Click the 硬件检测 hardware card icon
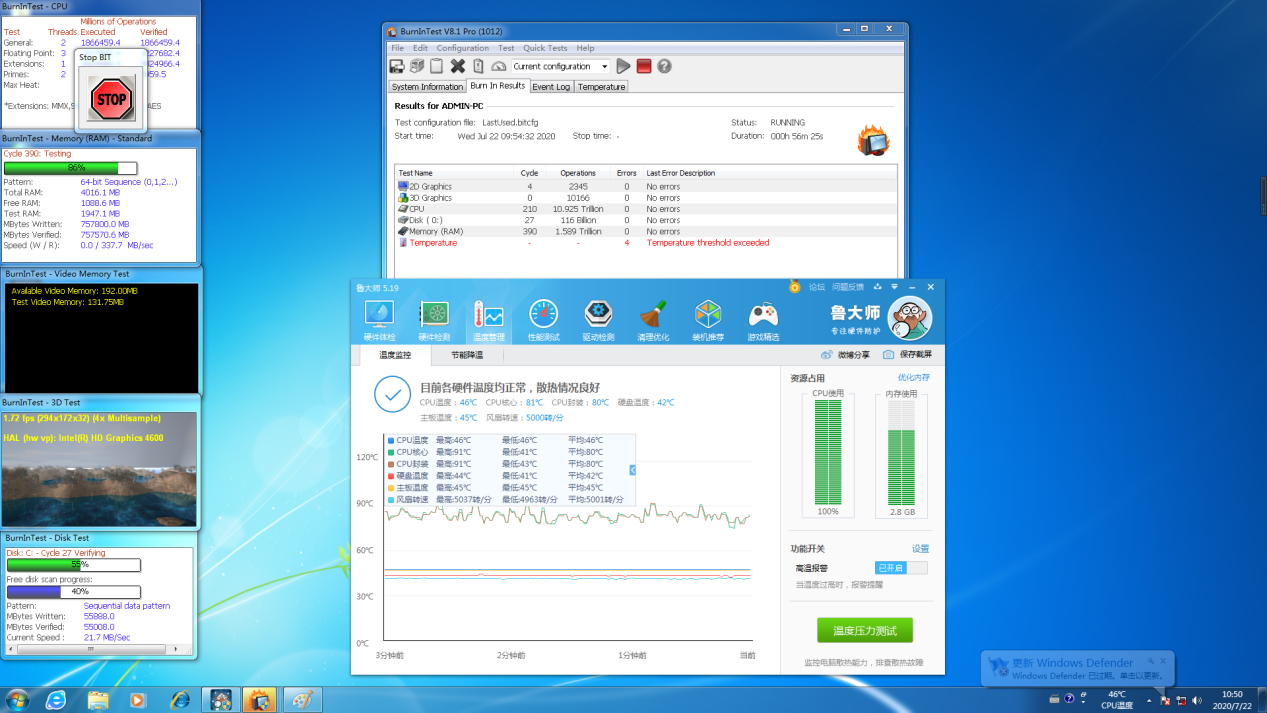 pos(434,319)
